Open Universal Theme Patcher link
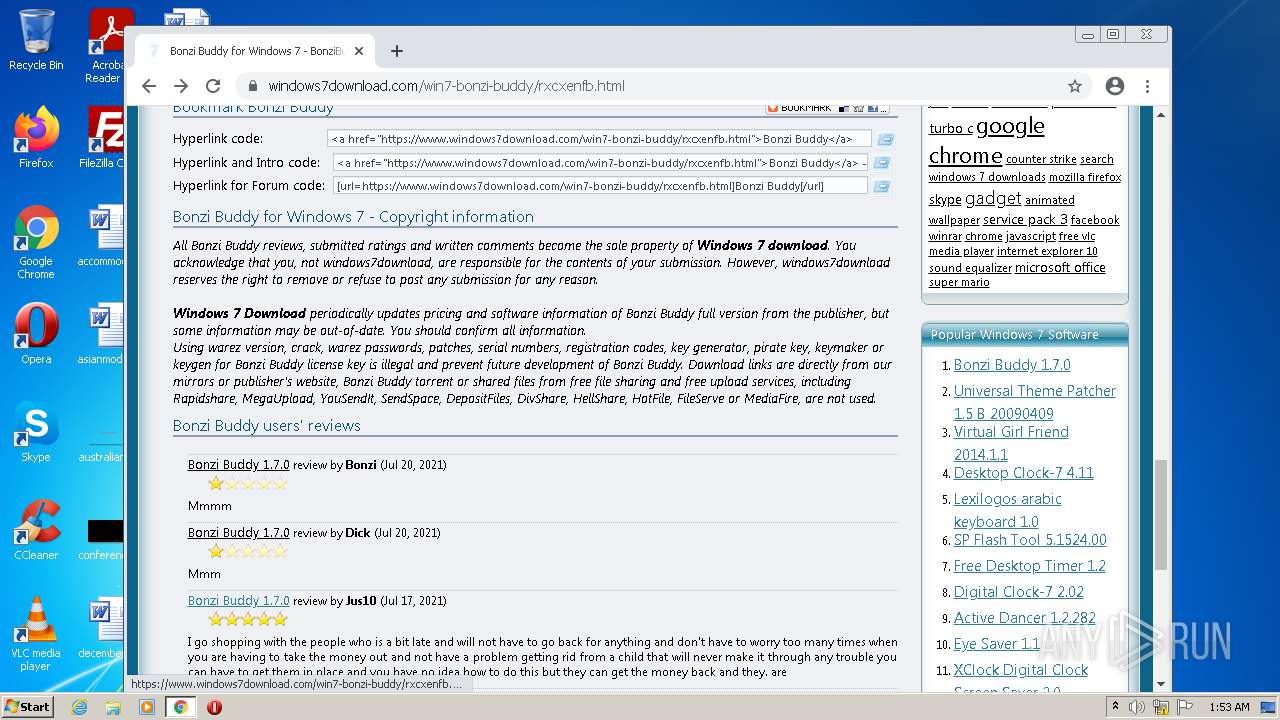1280x720 pixels. pyautogui.click(x=1035, y=402)
